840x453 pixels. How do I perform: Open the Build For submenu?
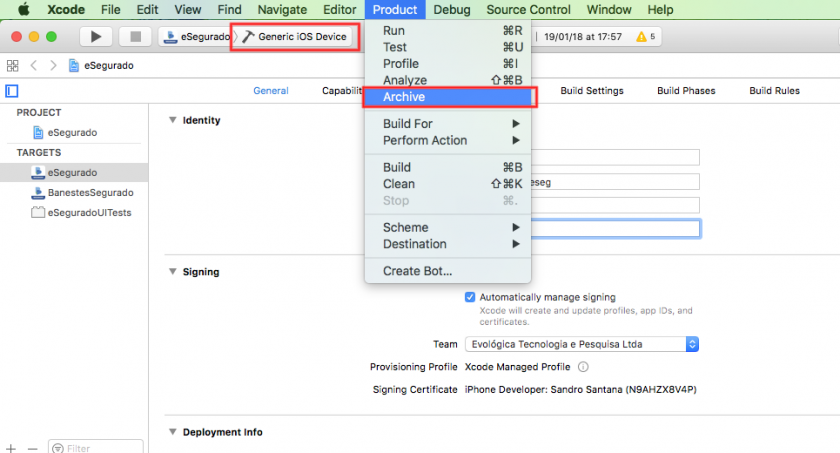click(408, 124)
